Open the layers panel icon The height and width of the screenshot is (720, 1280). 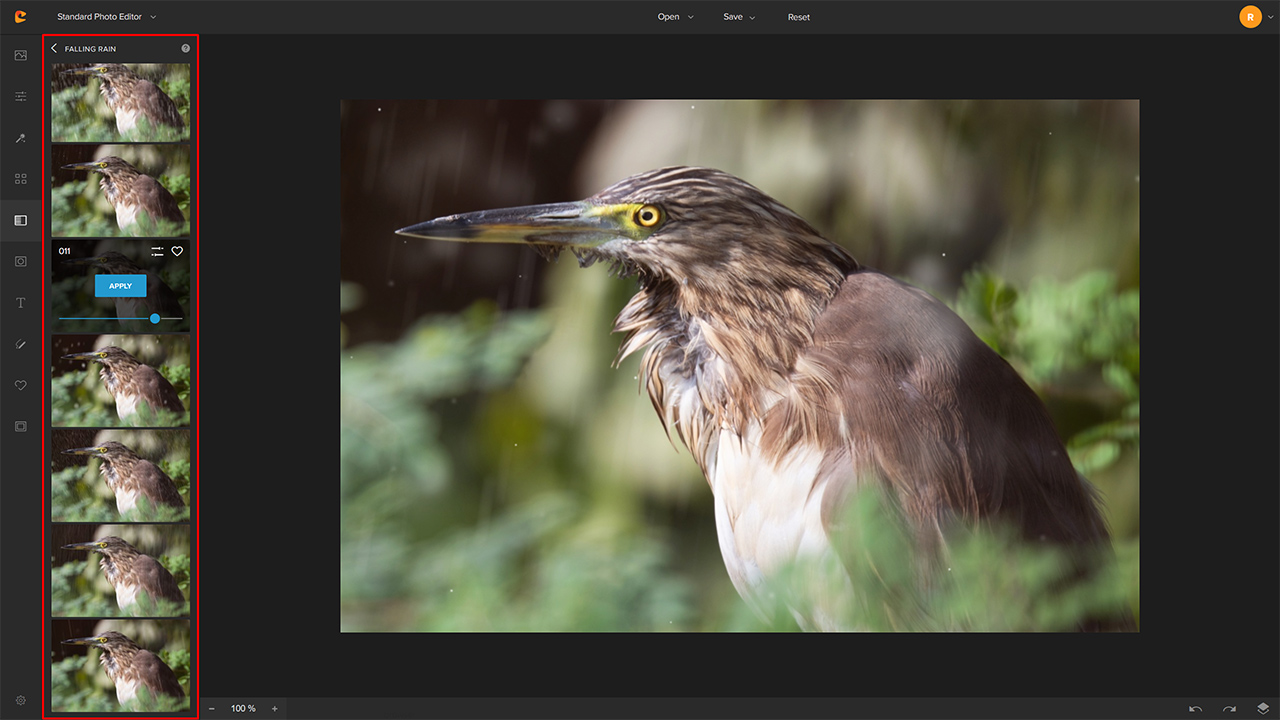[1263, 708]
